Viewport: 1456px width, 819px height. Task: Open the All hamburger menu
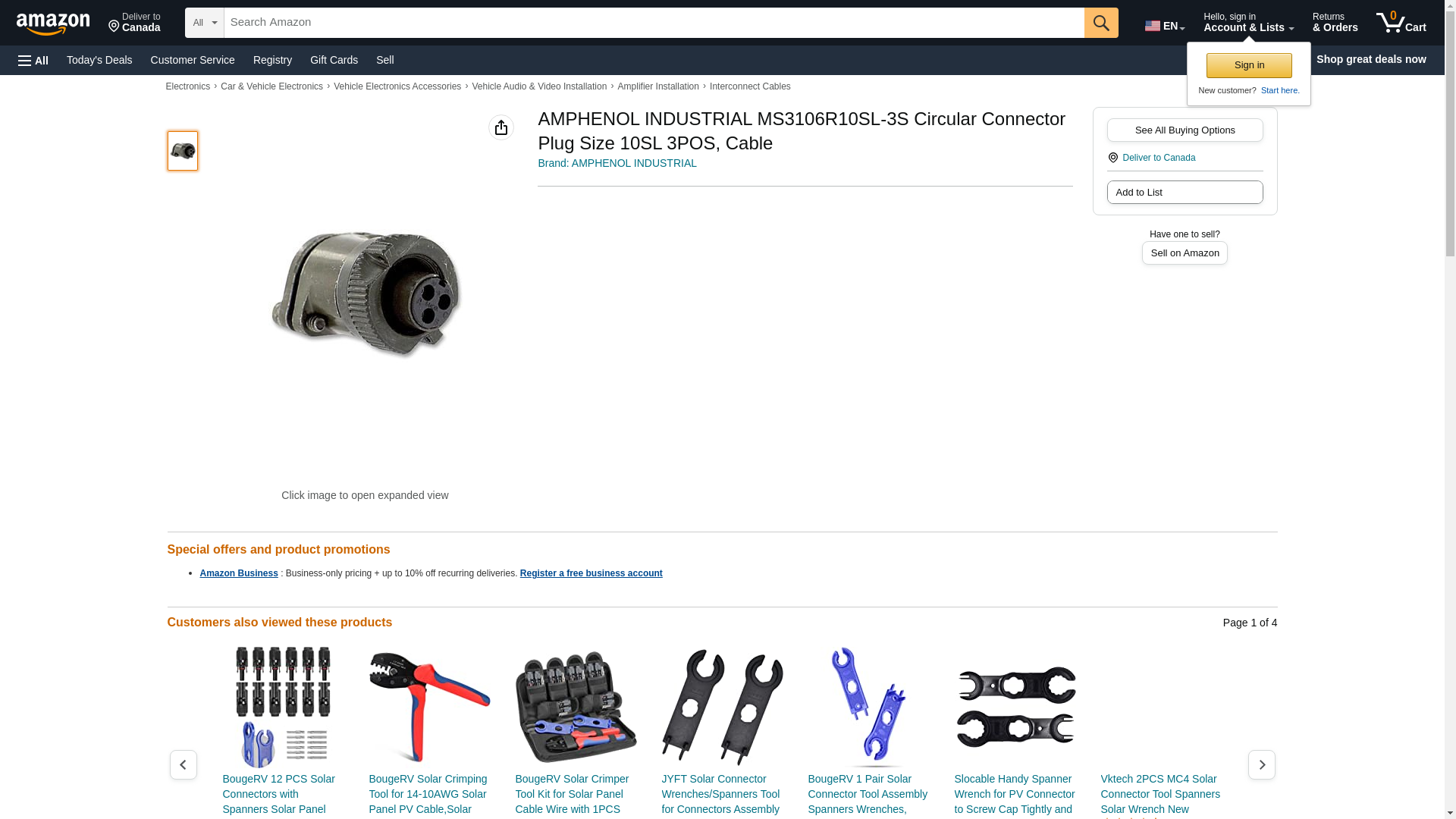tap(33, 60)
